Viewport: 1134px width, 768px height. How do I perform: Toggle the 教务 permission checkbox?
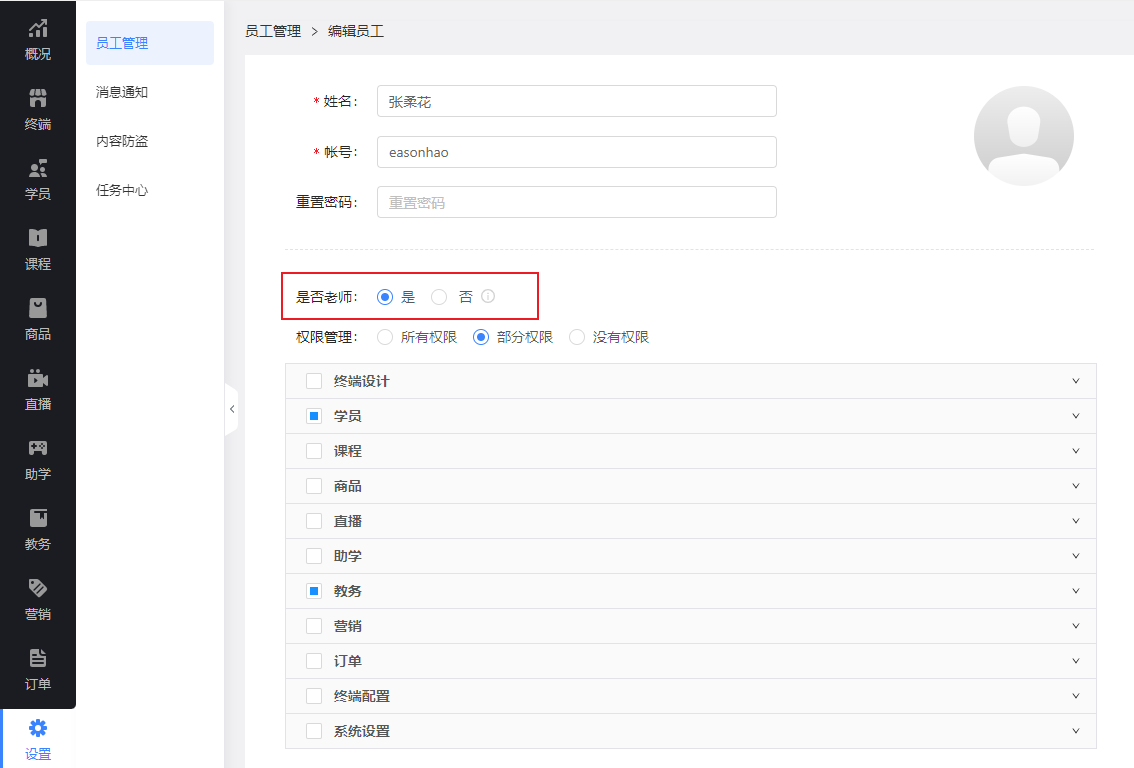tap(314, 591)
